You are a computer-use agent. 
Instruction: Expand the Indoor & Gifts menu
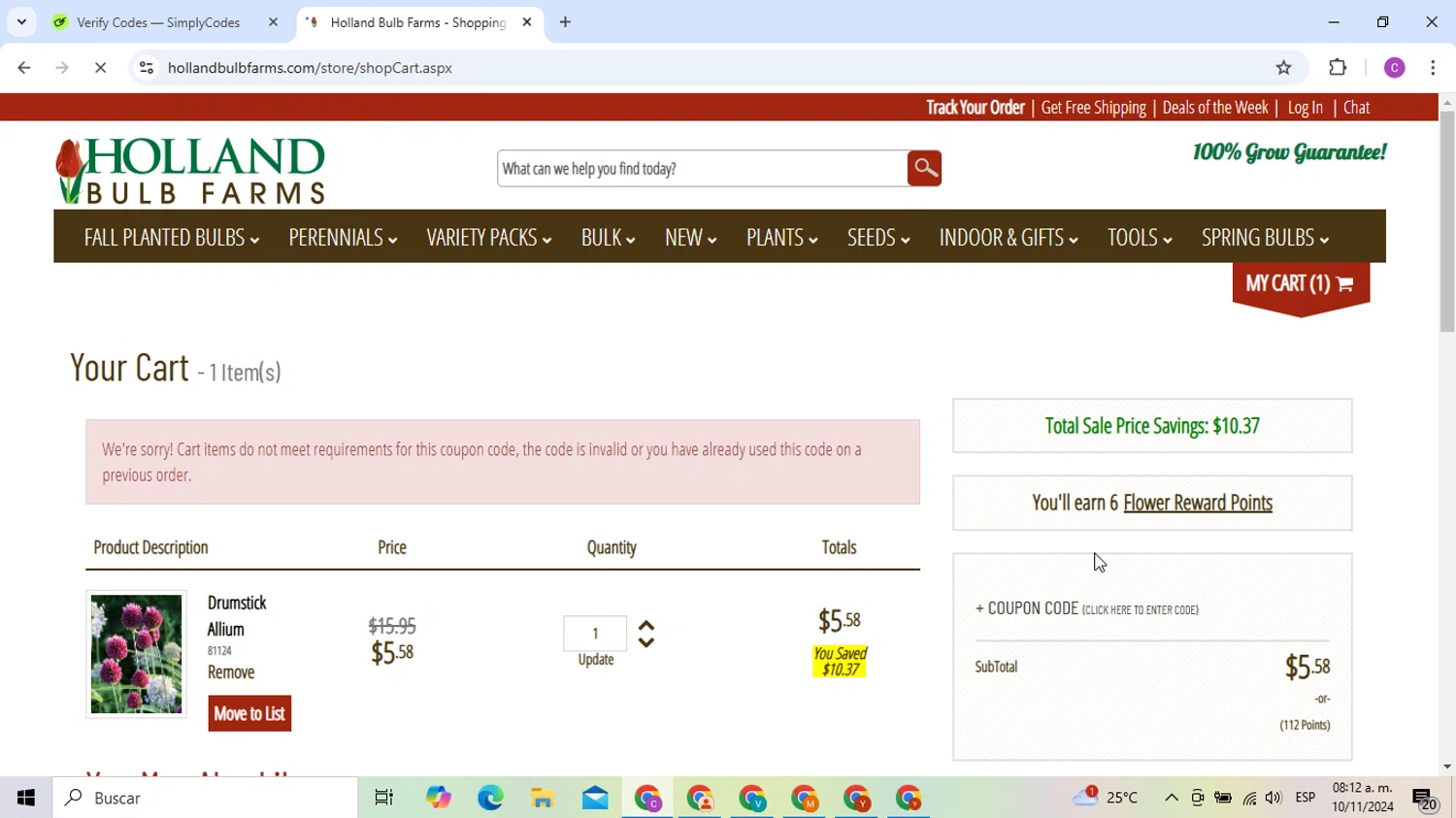pos(1009,238)
